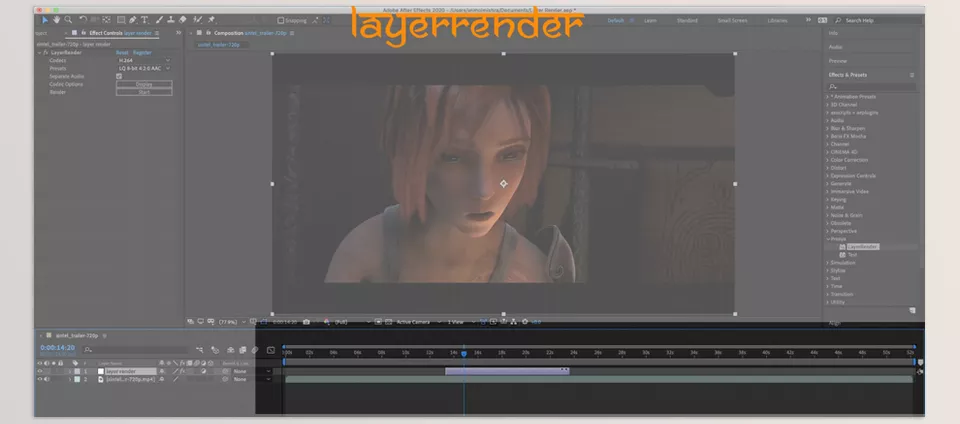The image size is (960, 424).
Task: Select the Rectangle shape tool
Action: pos(121,20)
